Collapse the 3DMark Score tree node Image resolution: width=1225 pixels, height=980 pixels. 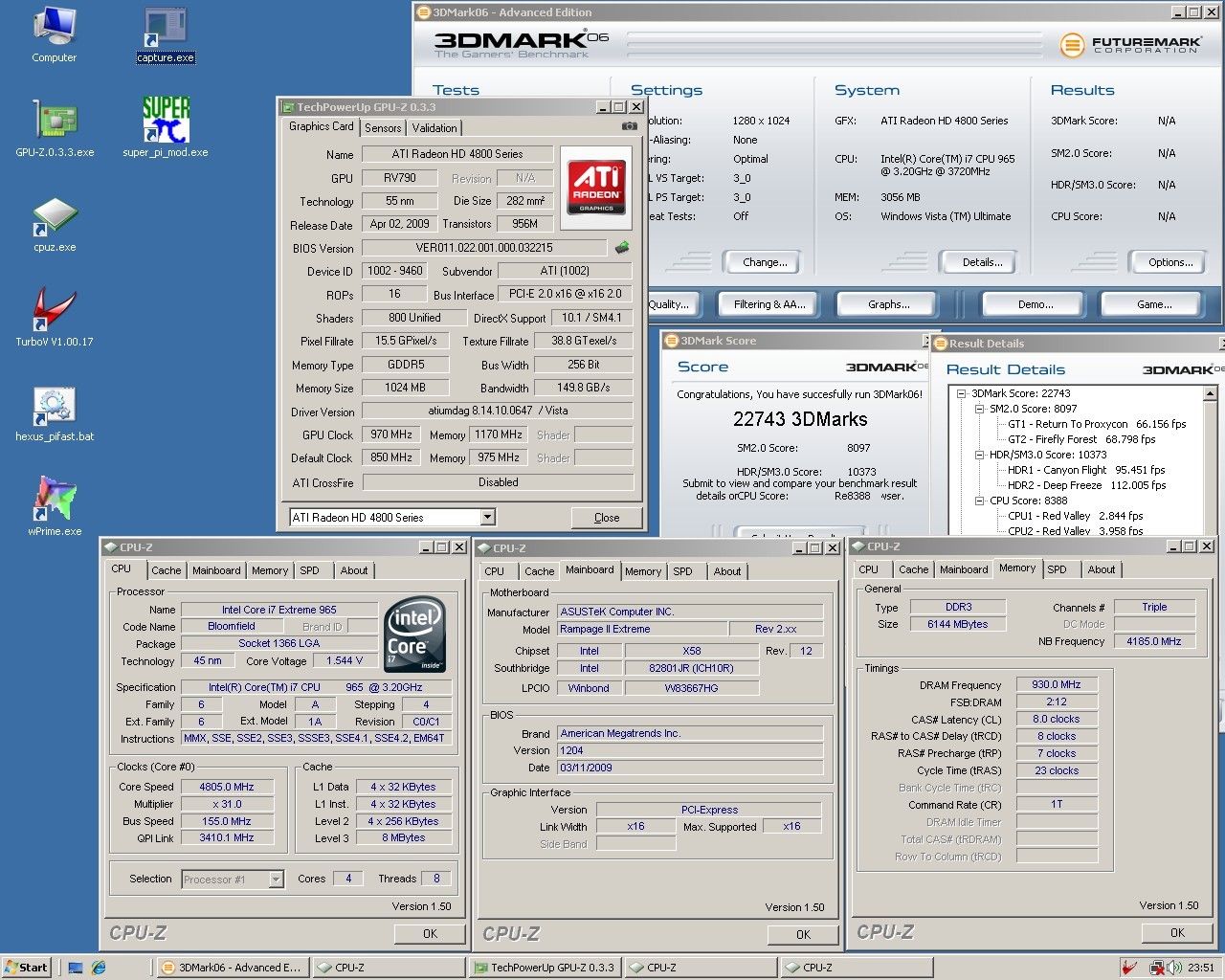tap(961, 393)
